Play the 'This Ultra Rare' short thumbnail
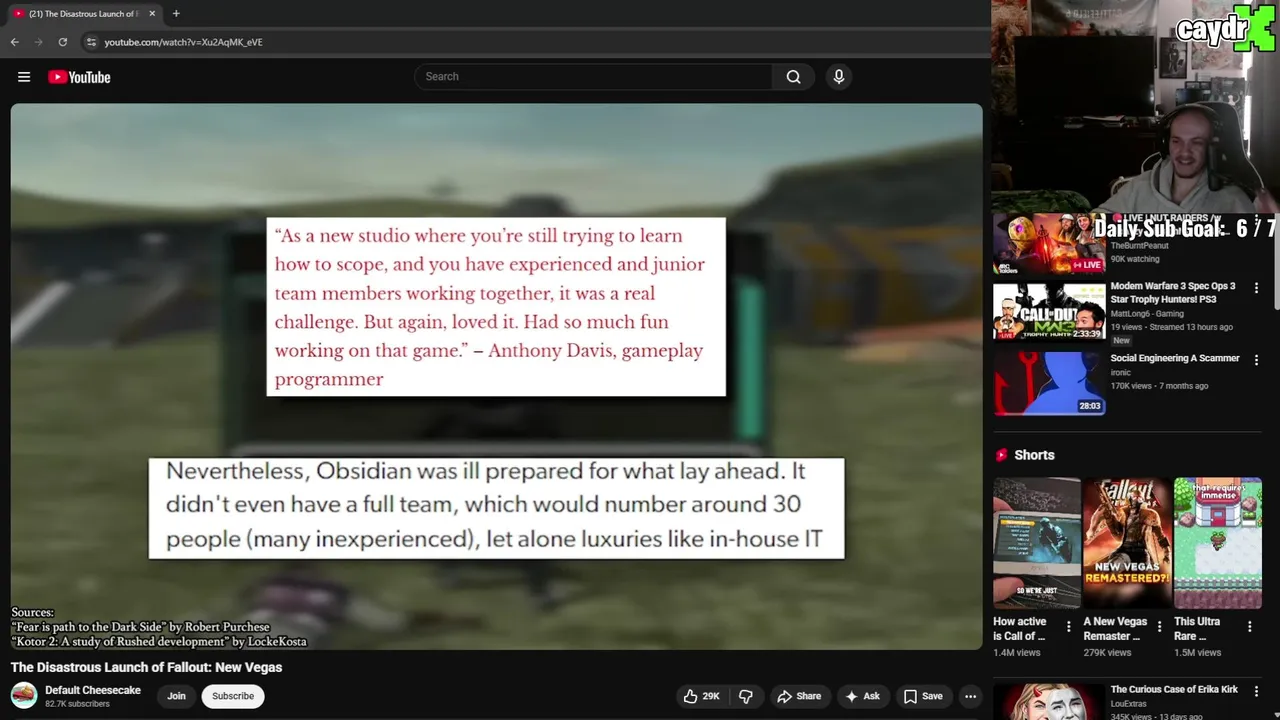Screen dimensions: 1280x720 [1218, 543]
